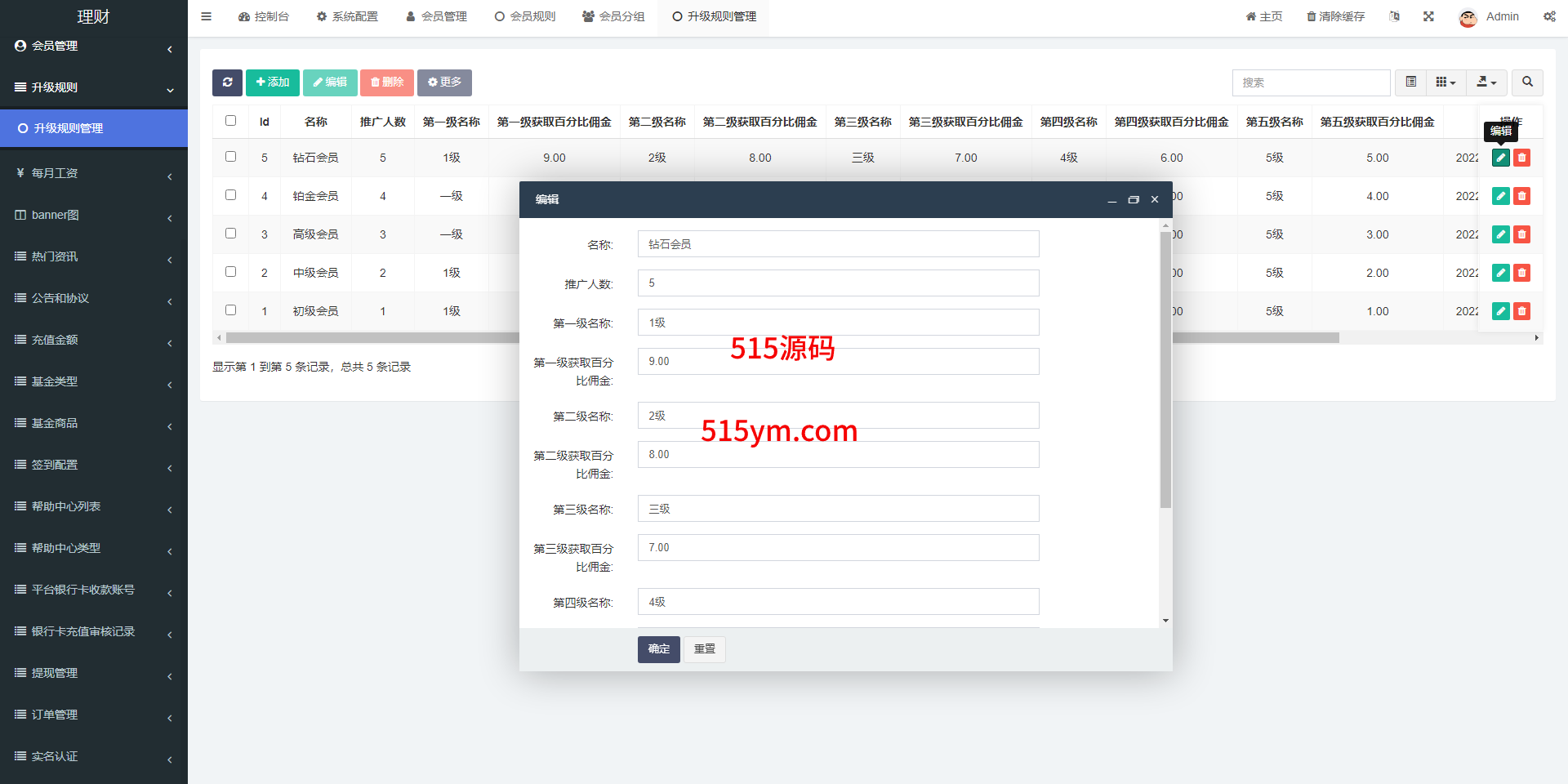Open the column selector grid dropdown
The width and height of the screenshot is (1568, 784).
pyautogui.click(x=1445, y=82)
